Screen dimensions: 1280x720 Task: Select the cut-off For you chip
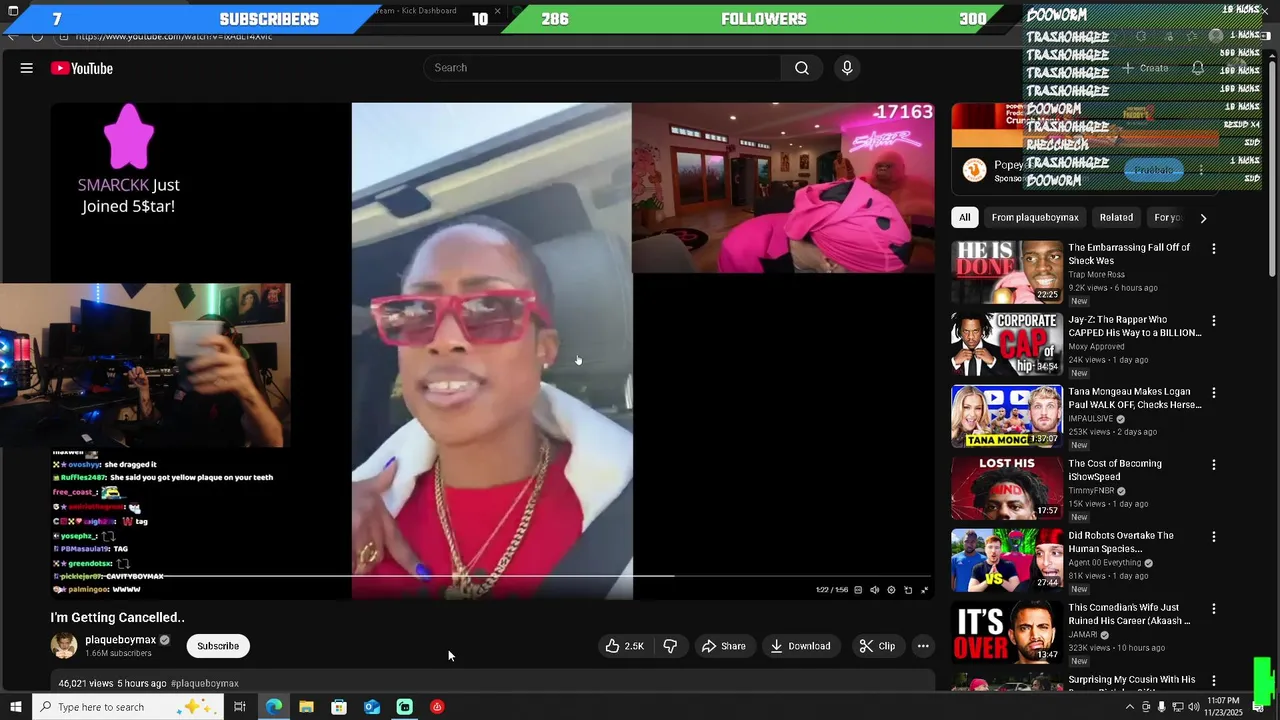(1166, 218)
